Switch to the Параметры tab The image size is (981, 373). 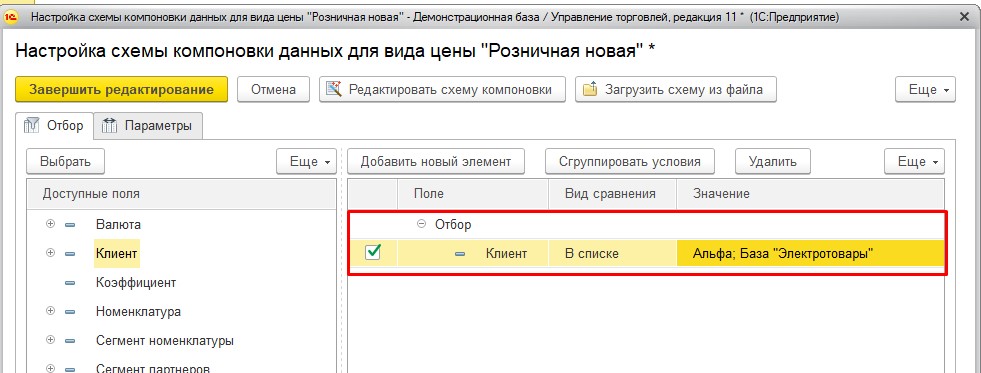148,126
